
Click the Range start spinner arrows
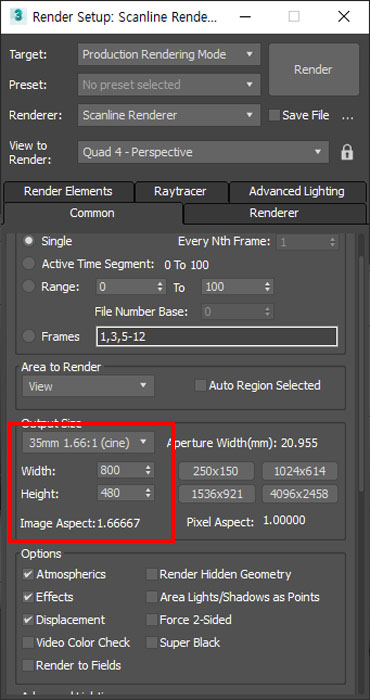pos(161,287)
